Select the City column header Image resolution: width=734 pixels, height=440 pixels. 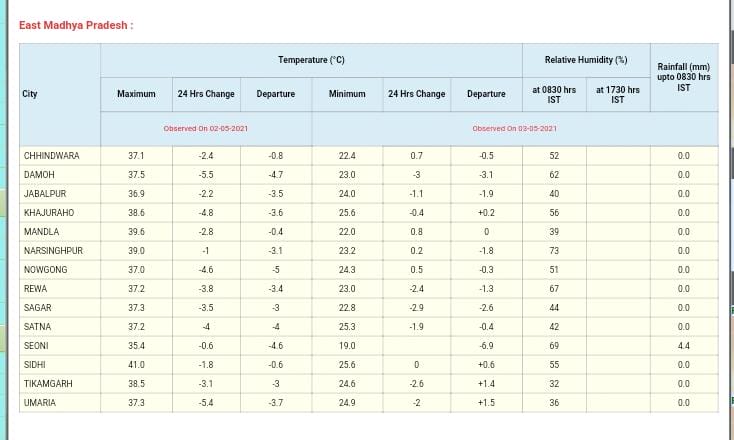point(30,94)
